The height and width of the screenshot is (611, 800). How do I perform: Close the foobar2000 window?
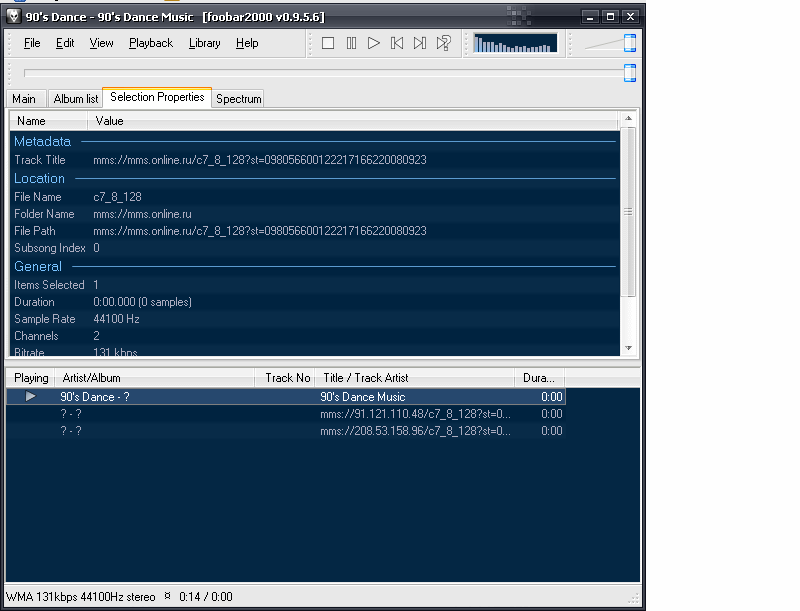click(631, 17)
